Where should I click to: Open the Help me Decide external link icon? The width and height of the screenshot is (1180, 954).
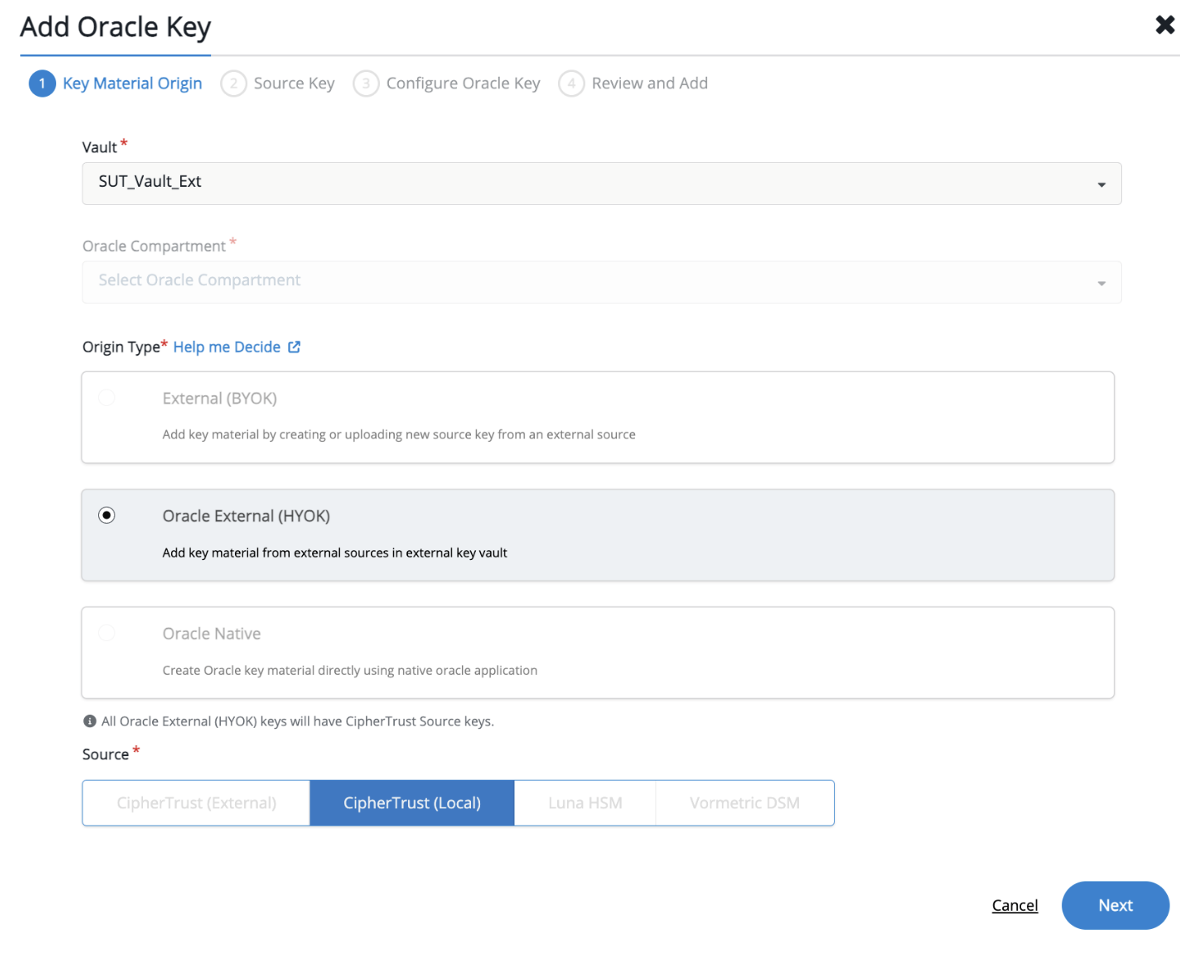click(x=294, y=346)
